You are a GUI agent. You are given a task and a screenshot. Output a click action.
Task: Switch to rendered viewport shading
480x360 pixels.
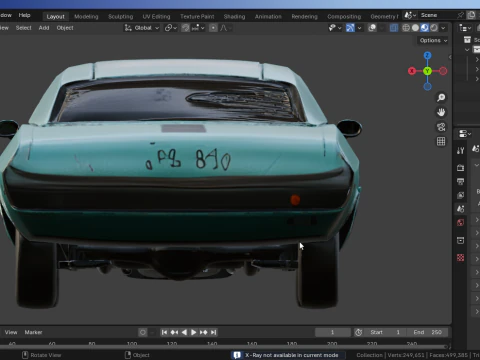434,28
